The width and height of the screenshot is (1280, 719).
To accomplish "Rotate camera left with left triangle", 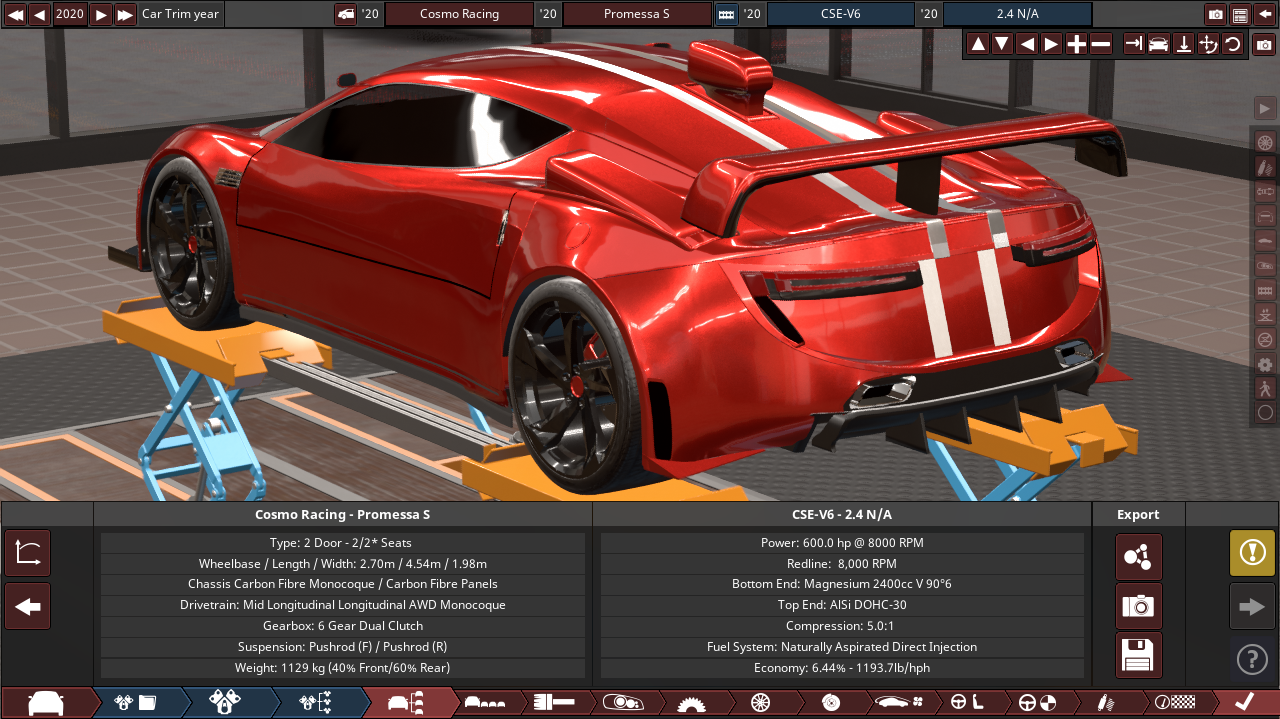I will (1027, 44).
